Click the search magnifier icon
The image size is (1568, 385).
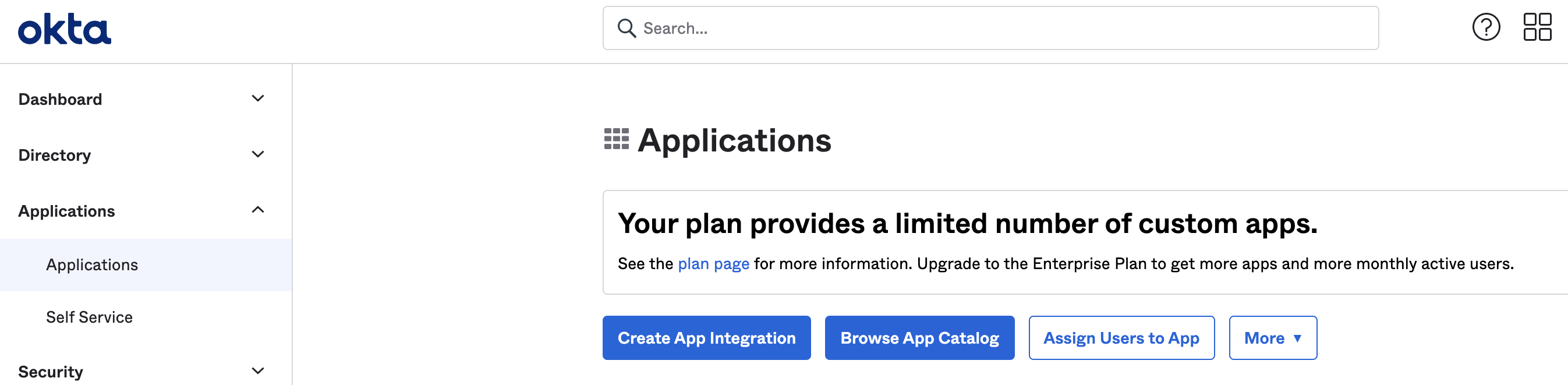(x=627, y=28)
